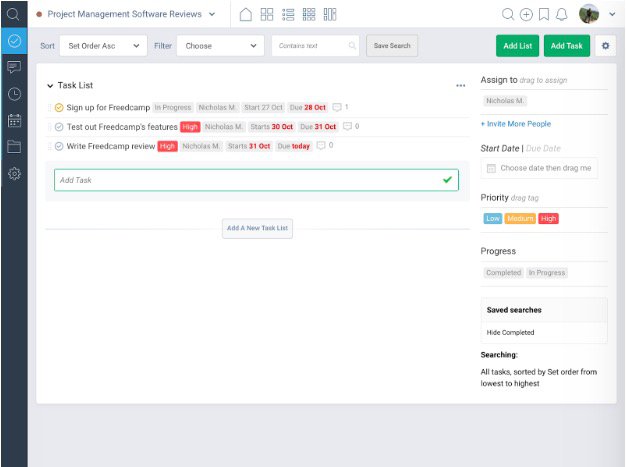Open the Write Freedcamp review task
This screenshot has height=467, width=626.
[111, 146]
